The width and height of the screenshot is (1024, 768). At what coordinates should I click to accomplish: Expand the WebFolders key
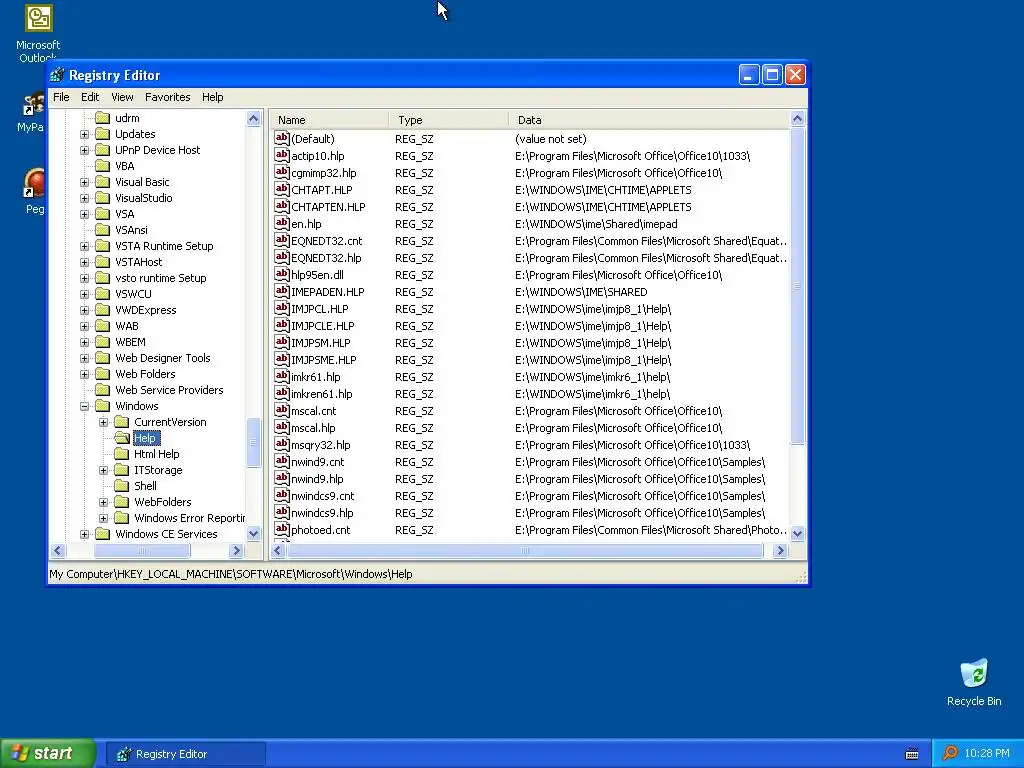point(103,502)
